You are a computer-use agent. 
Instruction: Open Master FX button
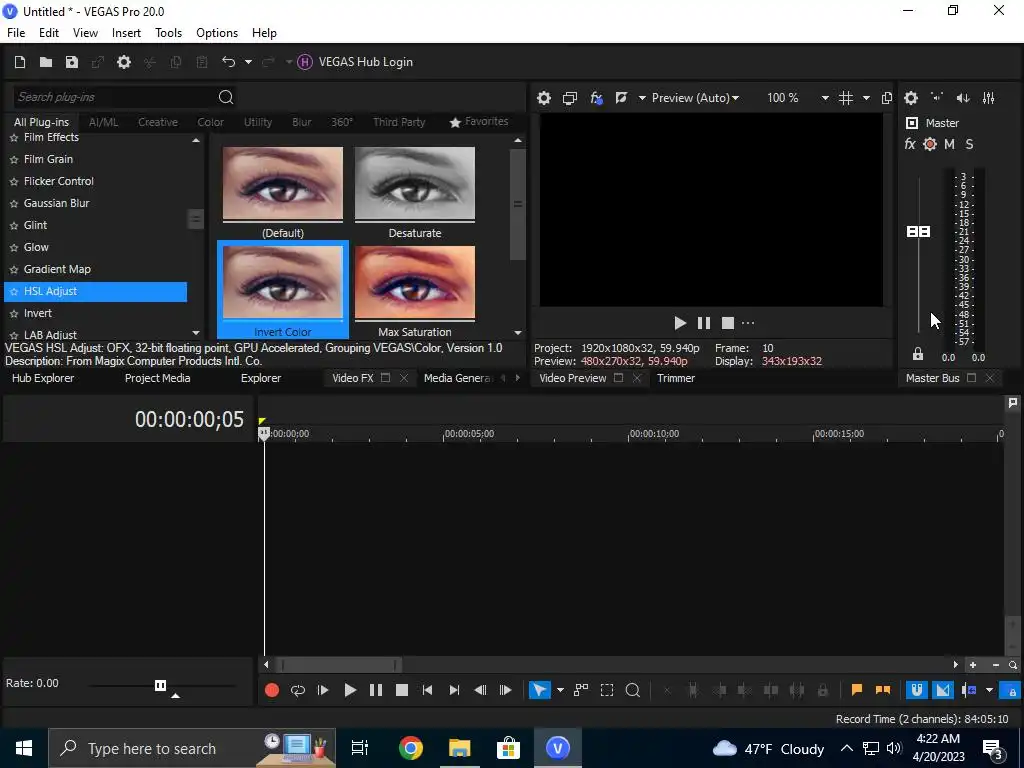910,144
